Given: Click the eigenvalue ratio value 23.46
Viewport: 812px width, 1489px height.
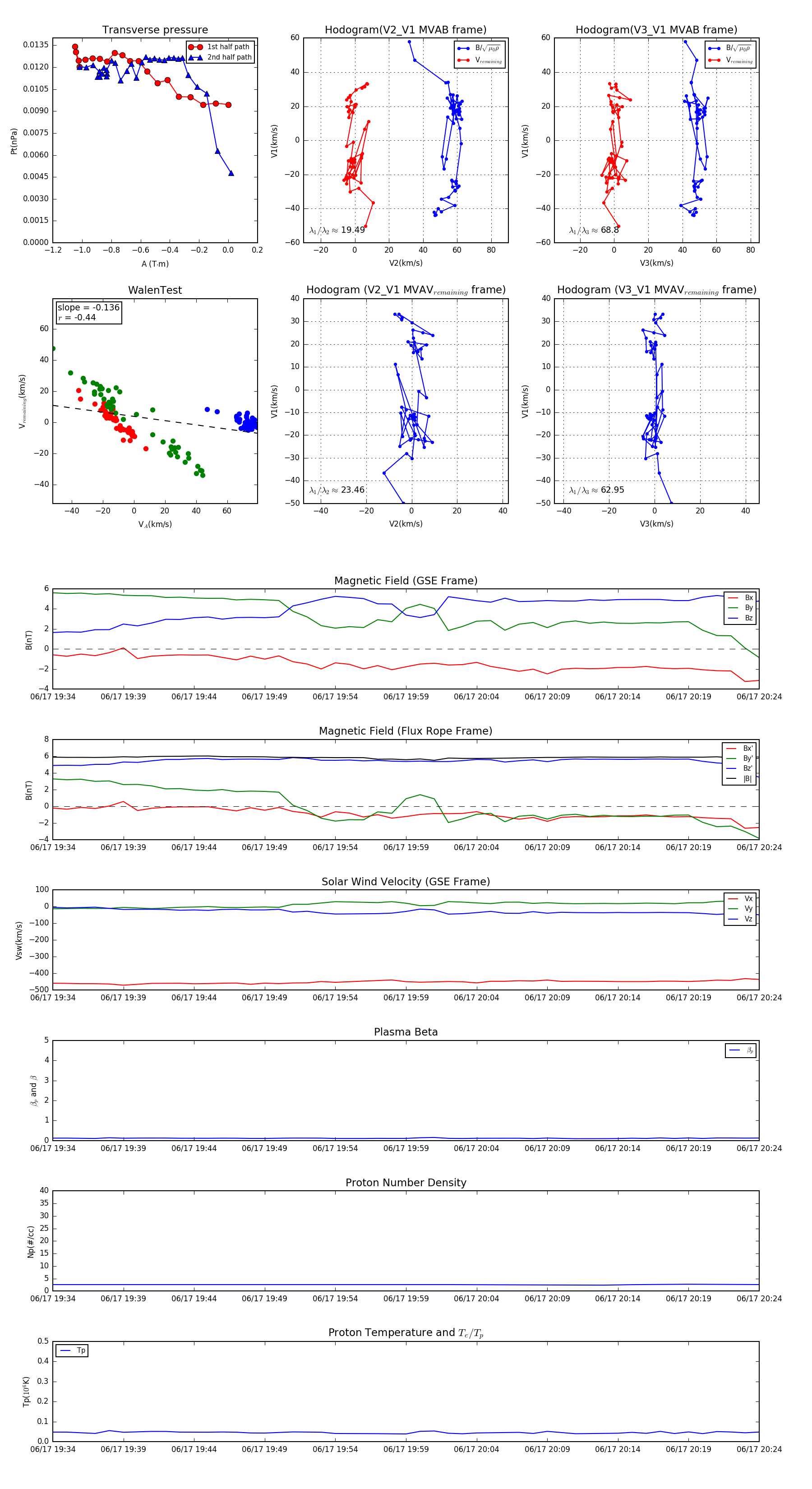Looking at the screenshot, I should coord(353,490).
